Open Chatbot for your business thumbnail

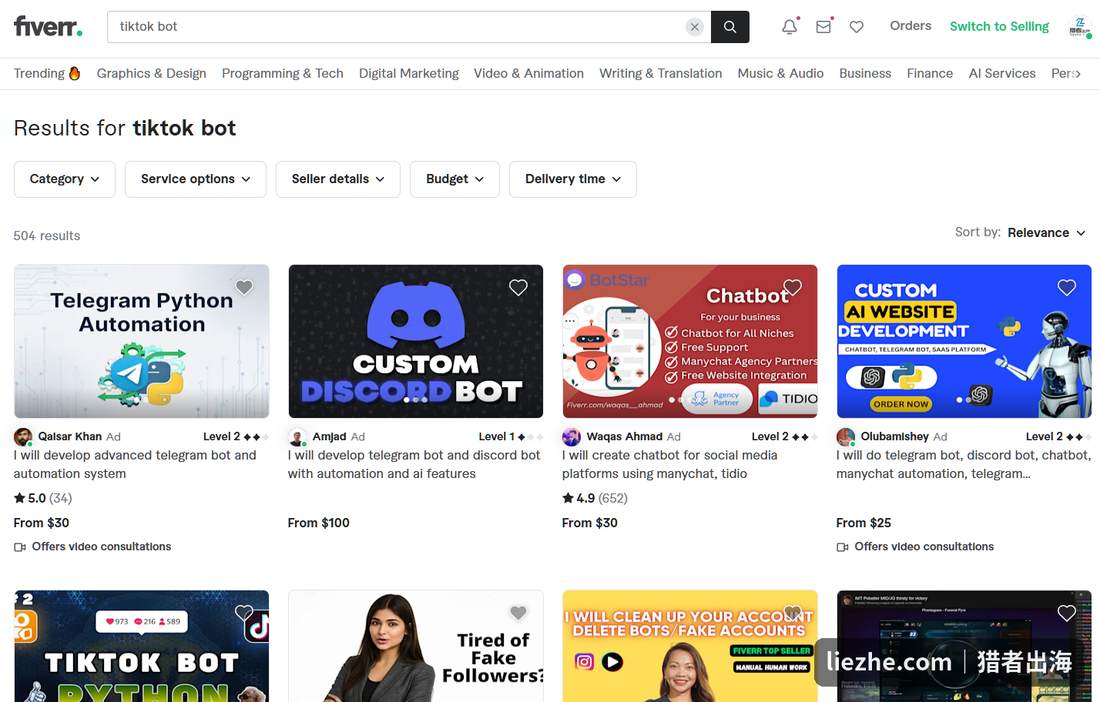click(690, 341)
